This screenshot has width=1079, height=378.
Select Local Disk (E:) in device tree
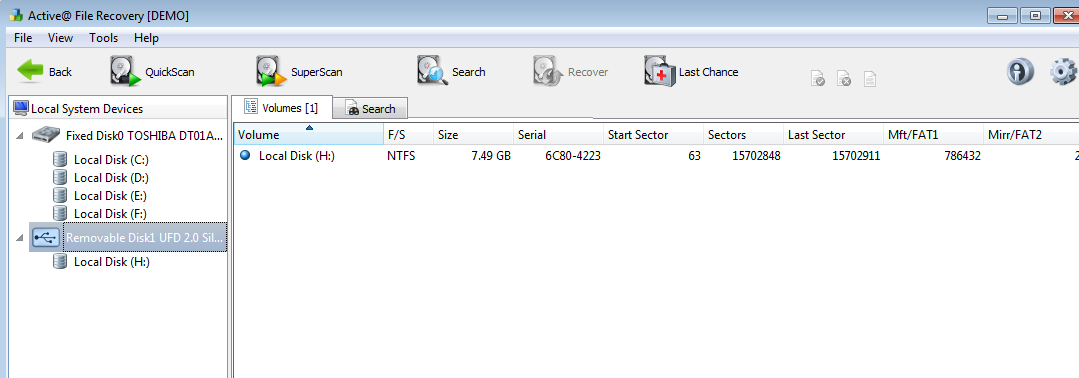click(110, 196)
